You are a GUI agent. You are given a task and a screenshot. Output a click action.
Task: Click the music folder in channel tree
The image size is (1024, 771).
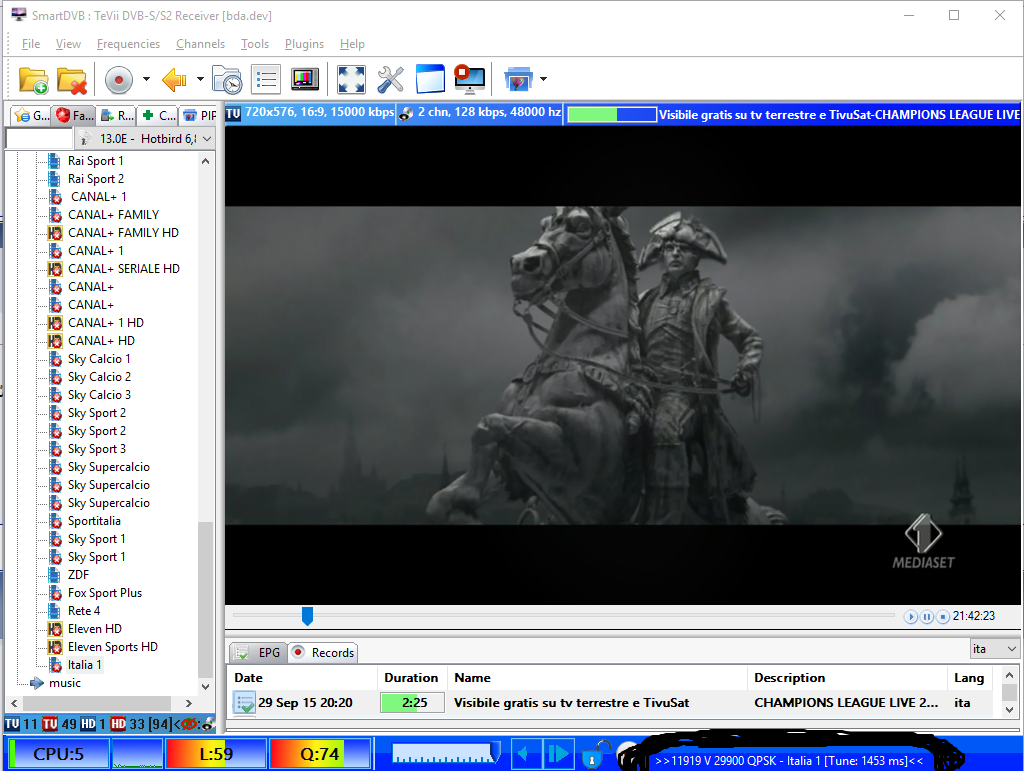pos(65,683)
